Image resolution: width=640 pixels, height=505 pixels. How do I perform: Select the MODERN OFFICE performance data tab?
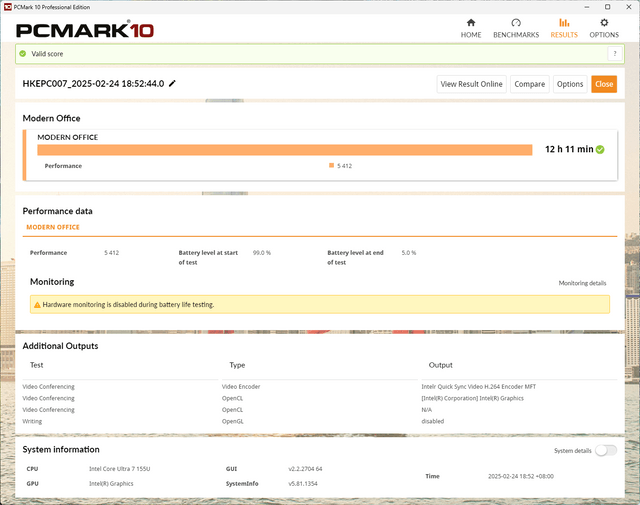click(53, 227)
